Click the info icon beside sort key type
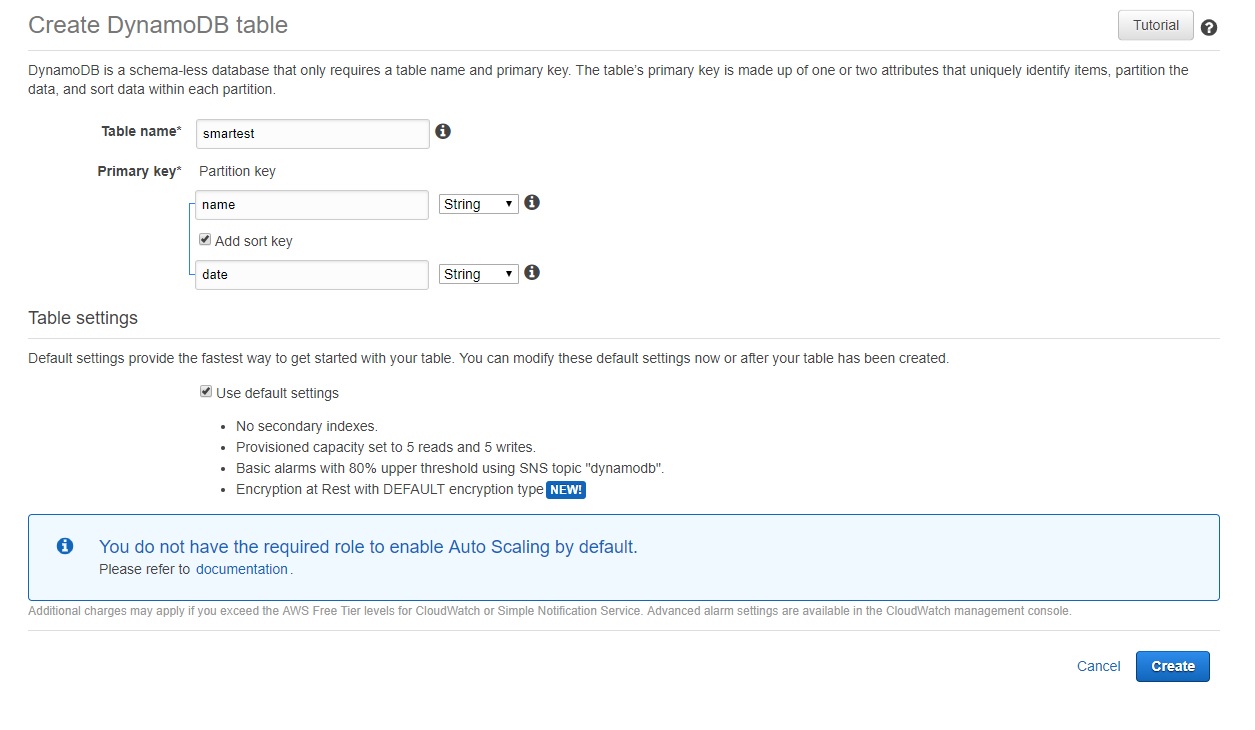The image size is (1255, 730). coord(531,272)
